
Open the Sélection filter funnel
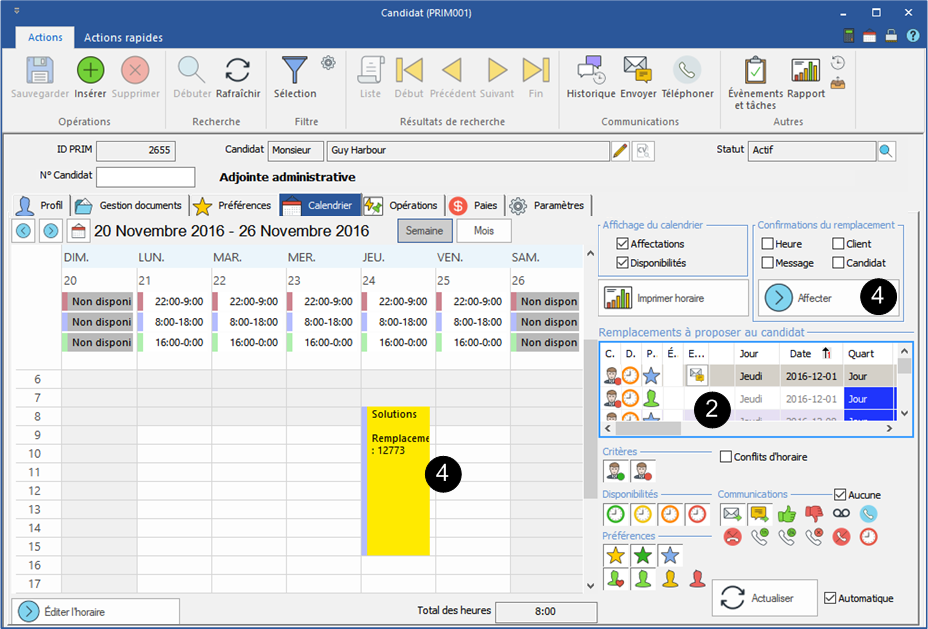point(295,71)
